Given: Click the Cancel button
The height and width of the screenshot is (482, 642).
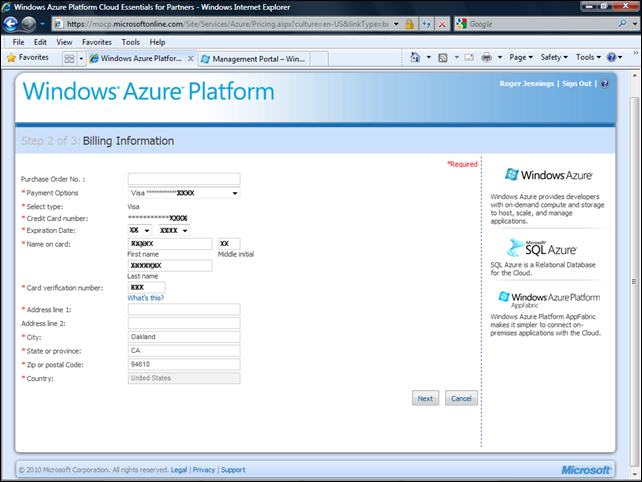Looking at the screenshot, I should [x=461, y=398].
